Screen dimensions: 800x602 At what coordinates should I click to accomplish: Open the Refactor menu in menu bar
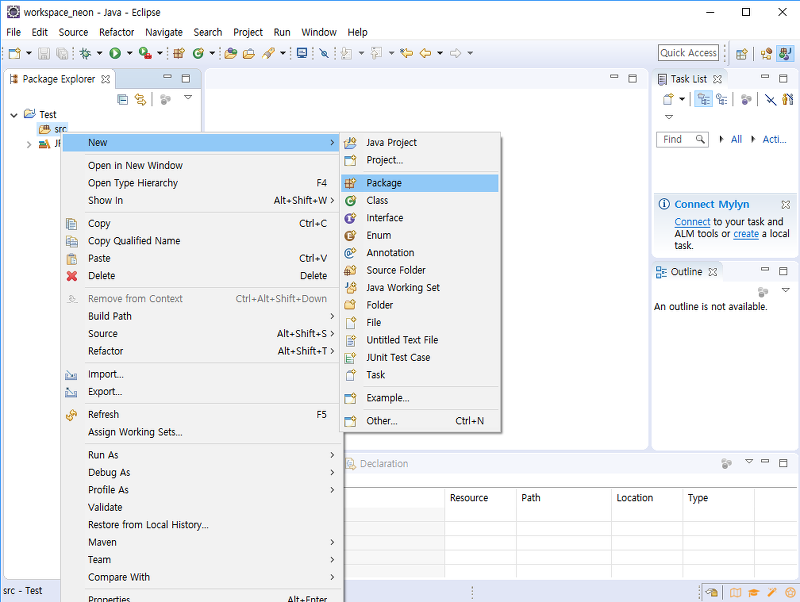116,32
